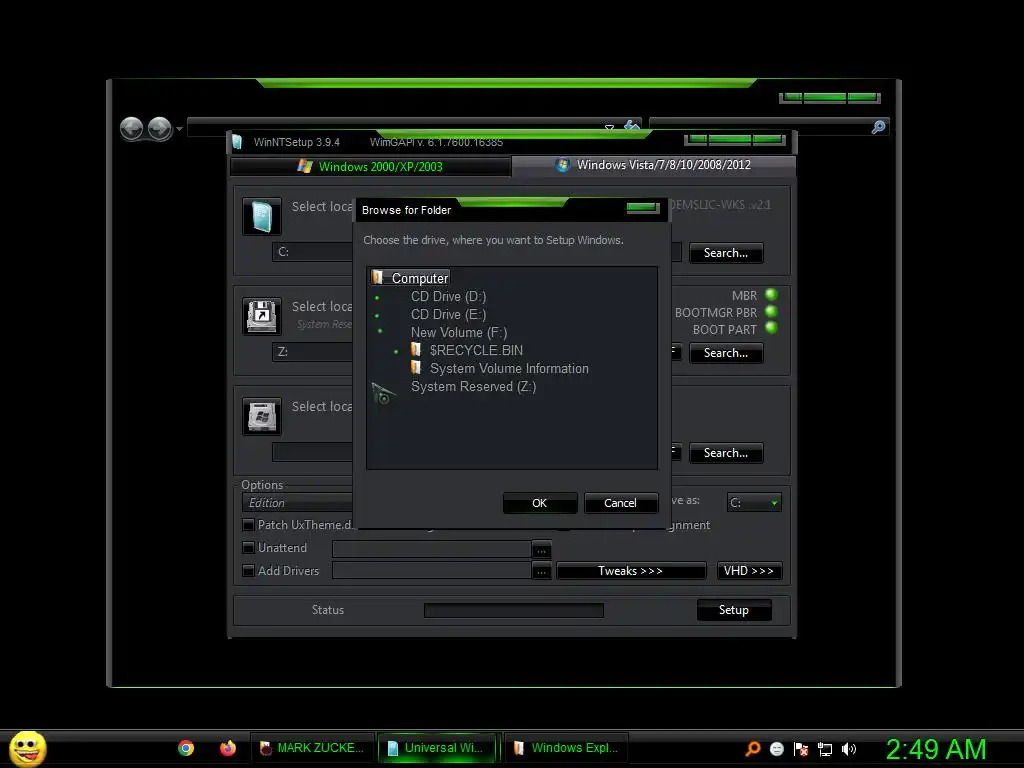The image size is (1024, 768).
Task: Expand $RECYCLE.BIN tree node
Action: coord(396,352)
